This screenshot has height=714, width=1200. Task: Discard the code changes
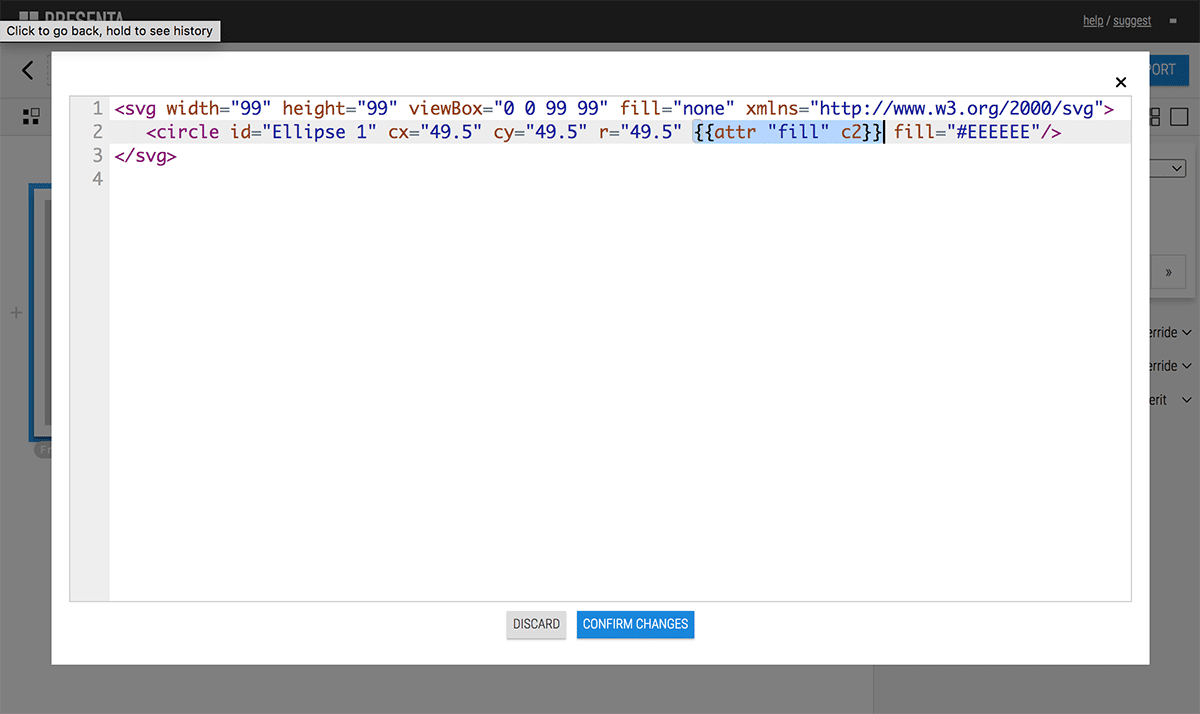537,624
